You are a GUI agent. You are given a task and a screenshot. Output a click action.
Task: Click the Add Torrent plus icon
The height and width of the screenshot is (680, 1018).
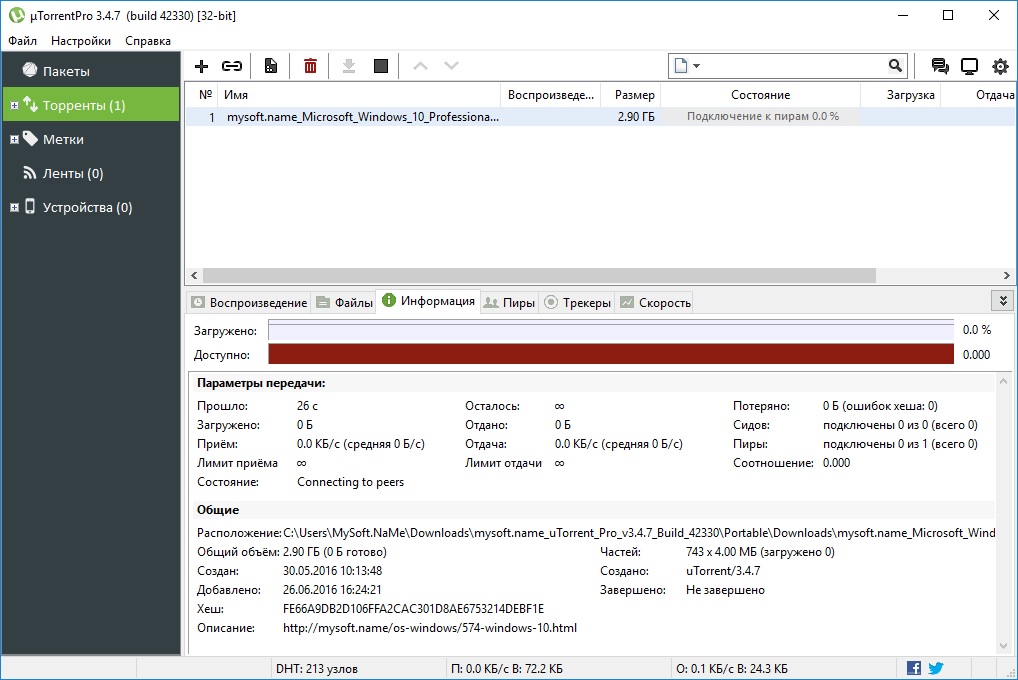(x=201, y=66)
